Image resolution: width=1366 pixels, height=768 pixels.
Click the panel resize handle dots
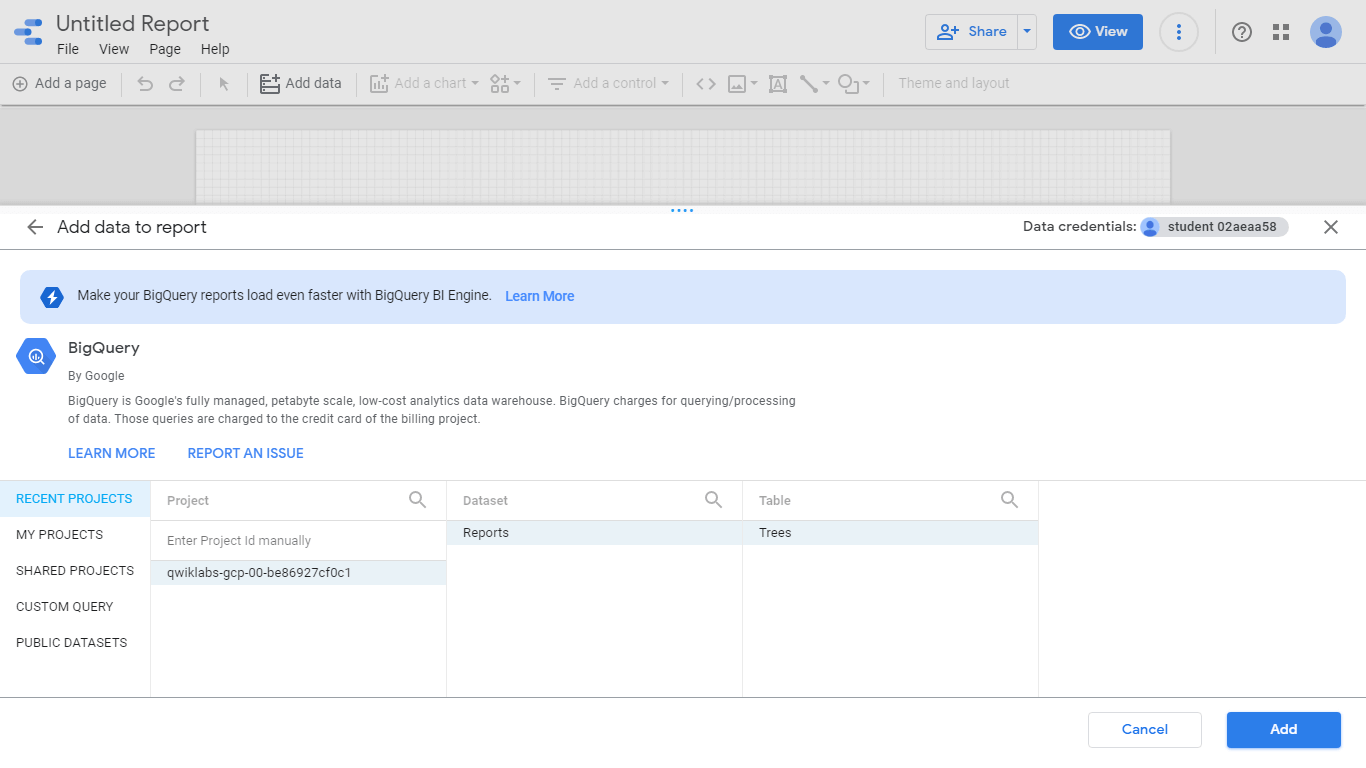683,210
